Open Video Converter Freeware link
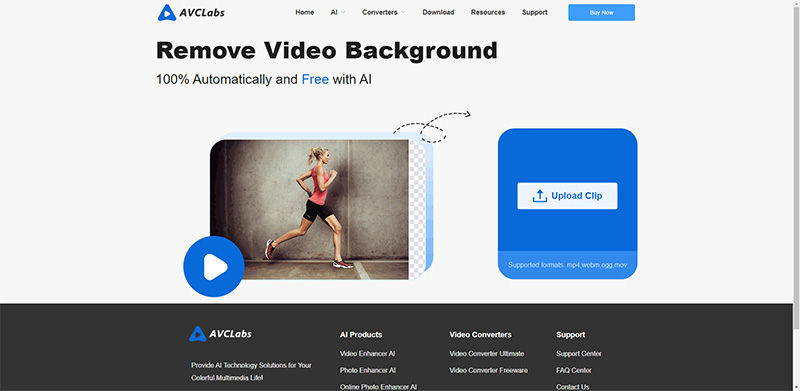This screenshot has width=800, height=391. (x=488, y=370)
